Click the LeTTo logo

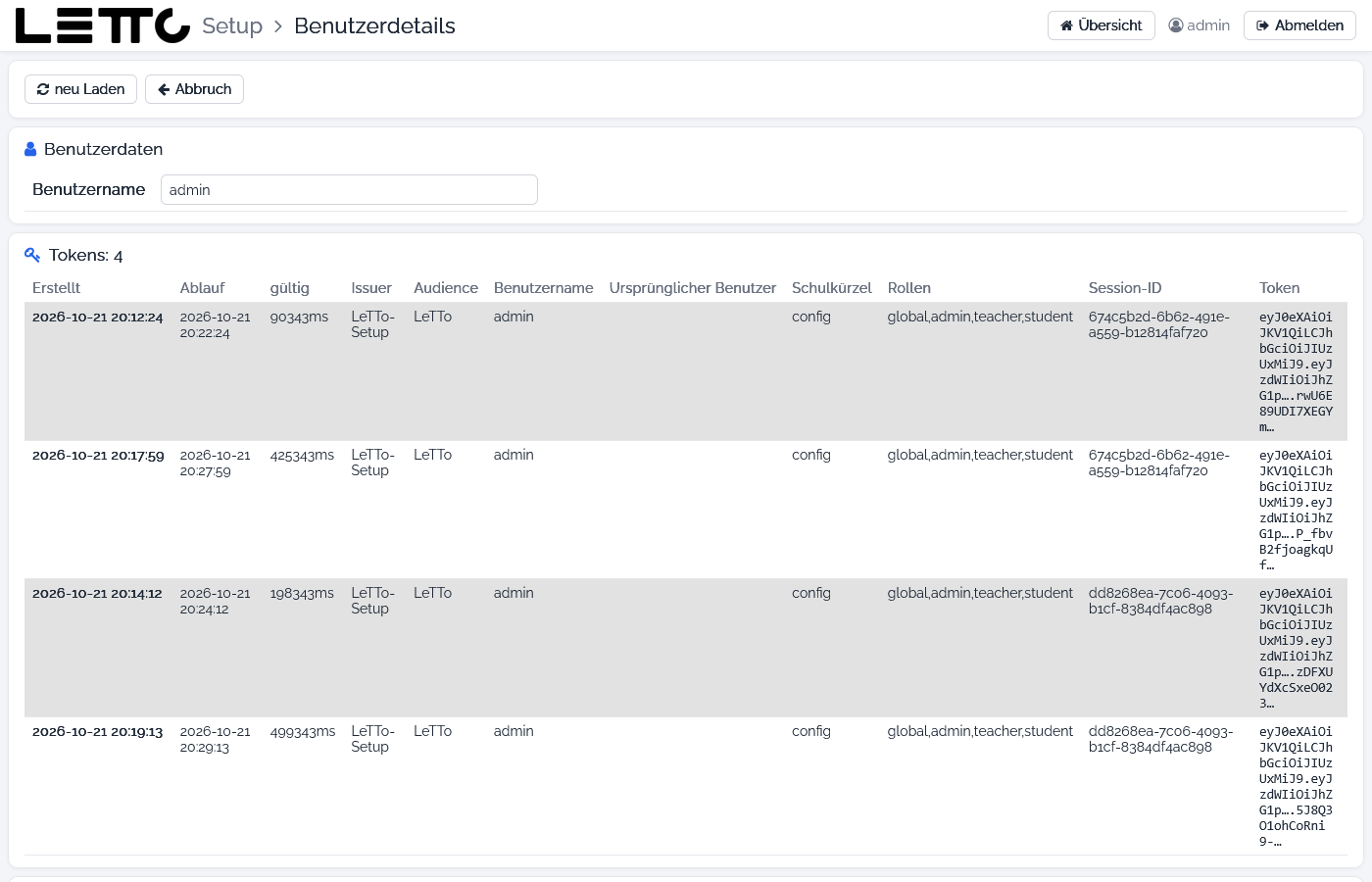click(x=103, y=25)
